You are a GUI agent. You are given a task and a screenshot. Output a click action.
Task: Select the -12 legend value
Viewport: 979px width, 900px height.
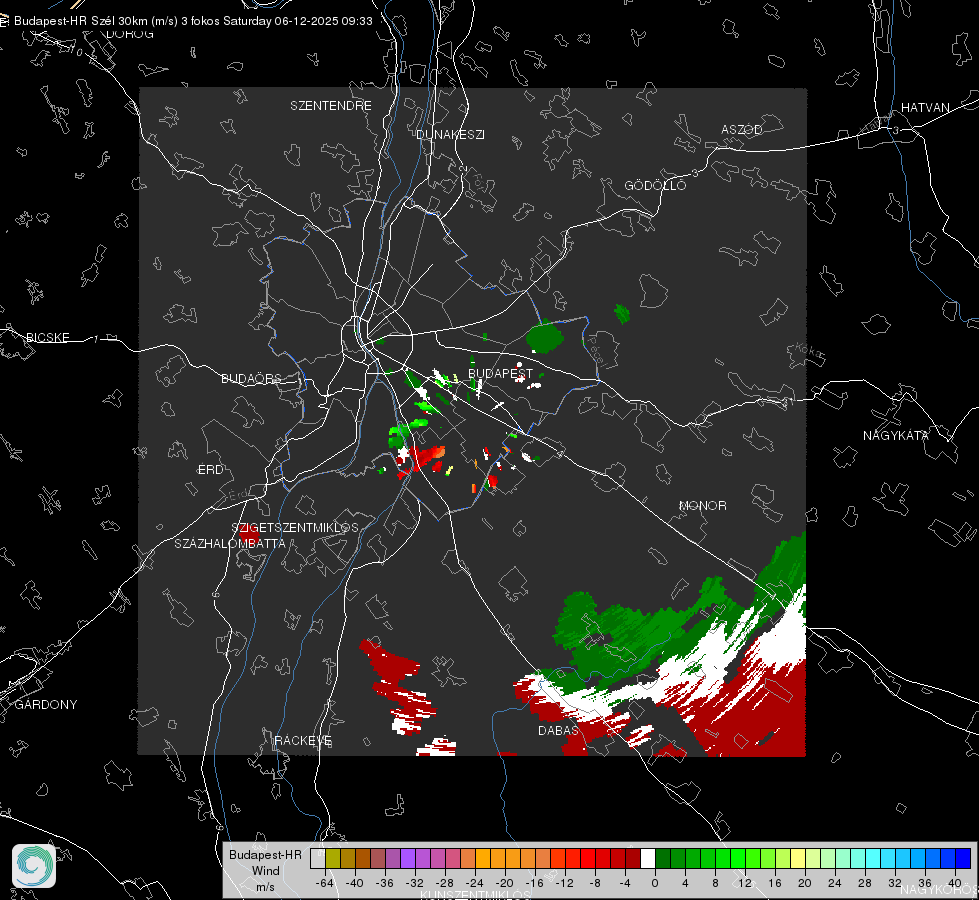pyautogui.click(x=564, y=883)
